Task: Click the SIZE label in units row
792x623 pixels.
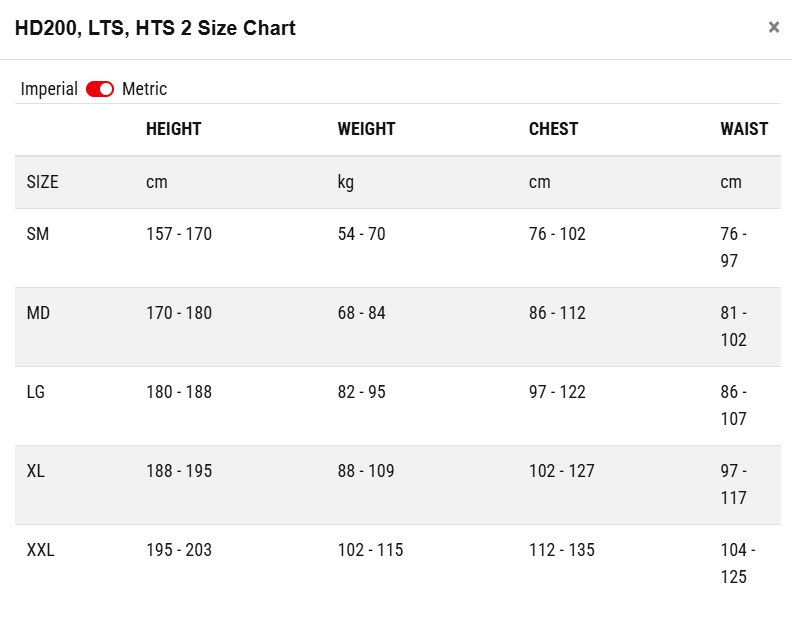Action: (42, 182)
